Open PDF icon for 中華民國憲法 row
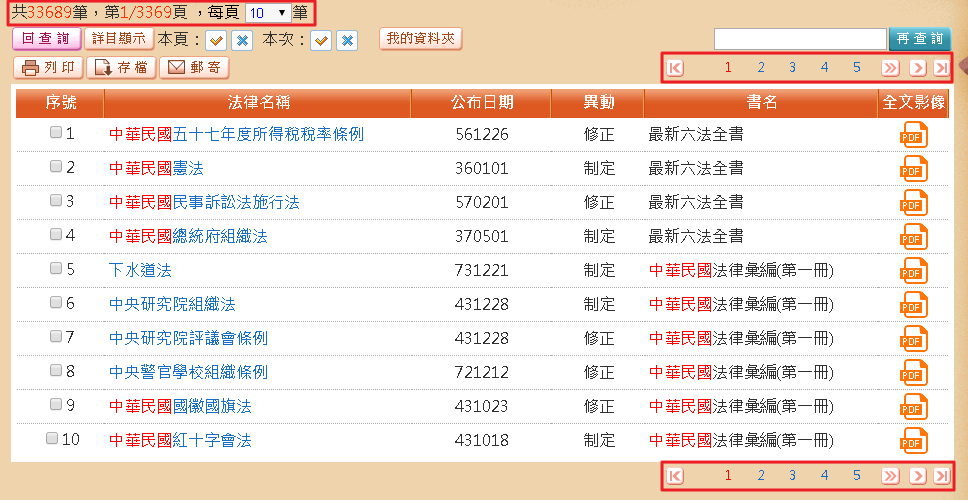Screen dimensions: 968x500 tap(914, 168)
